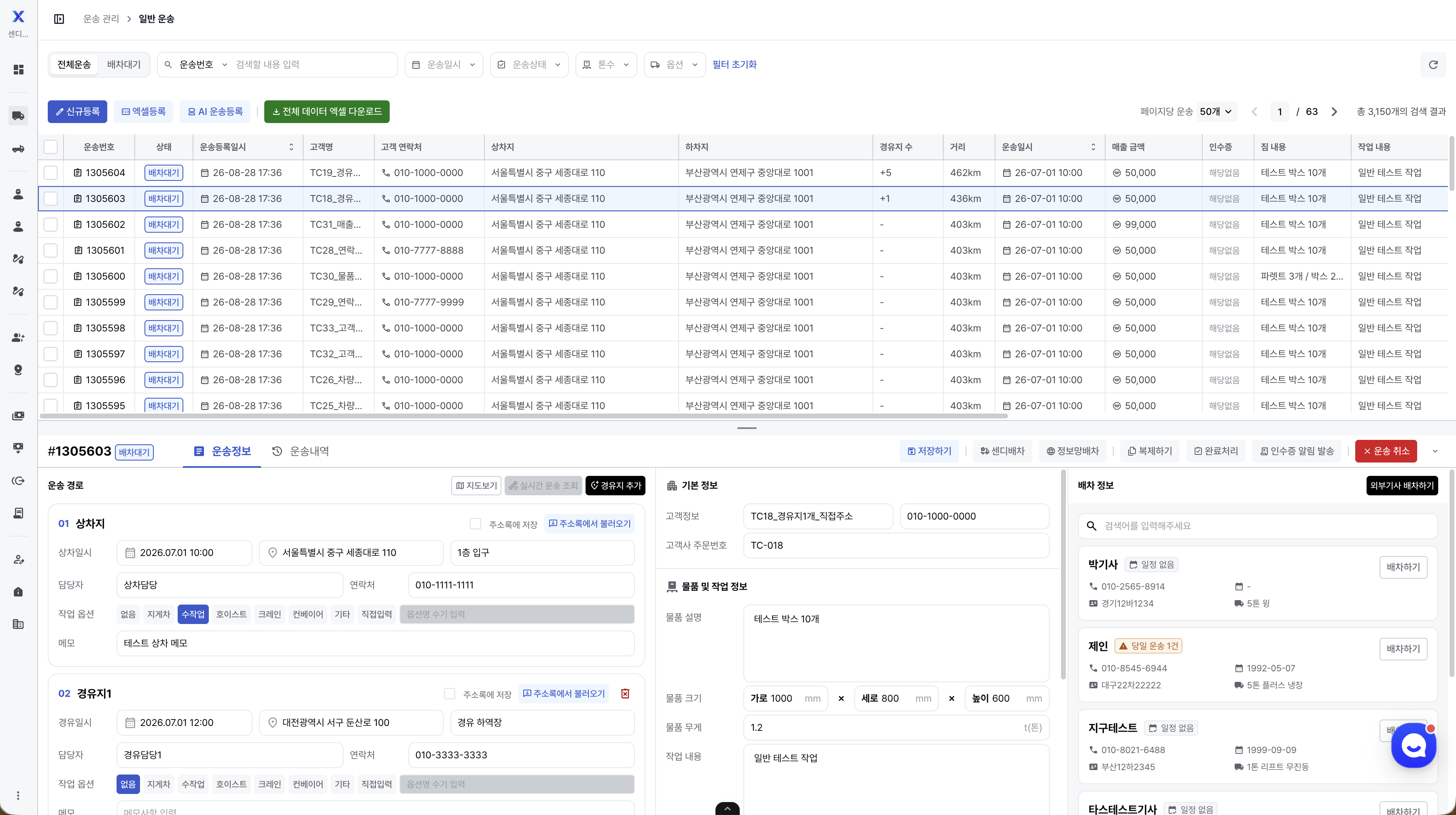The width and height of the screenshot is (1456, 815).
Task: Sort by the 운송등록일시 column arrows
Action: [291, 147]
